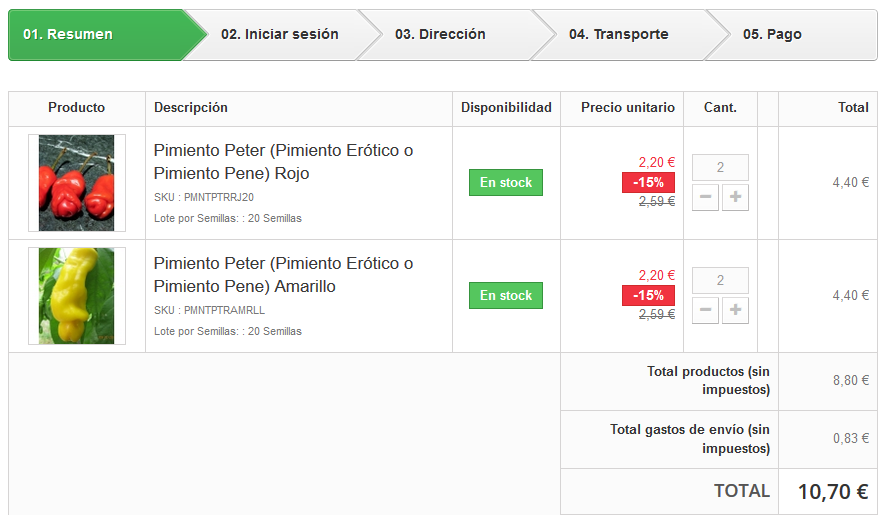Click the -15% discount badge for Rojo
The image size is (887, 522).
tap(648, 182)
